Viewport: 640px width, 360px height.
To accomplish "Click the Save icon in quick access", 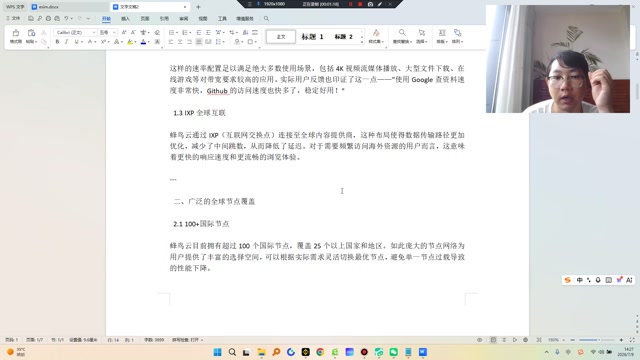I will (x=31, y=18).
